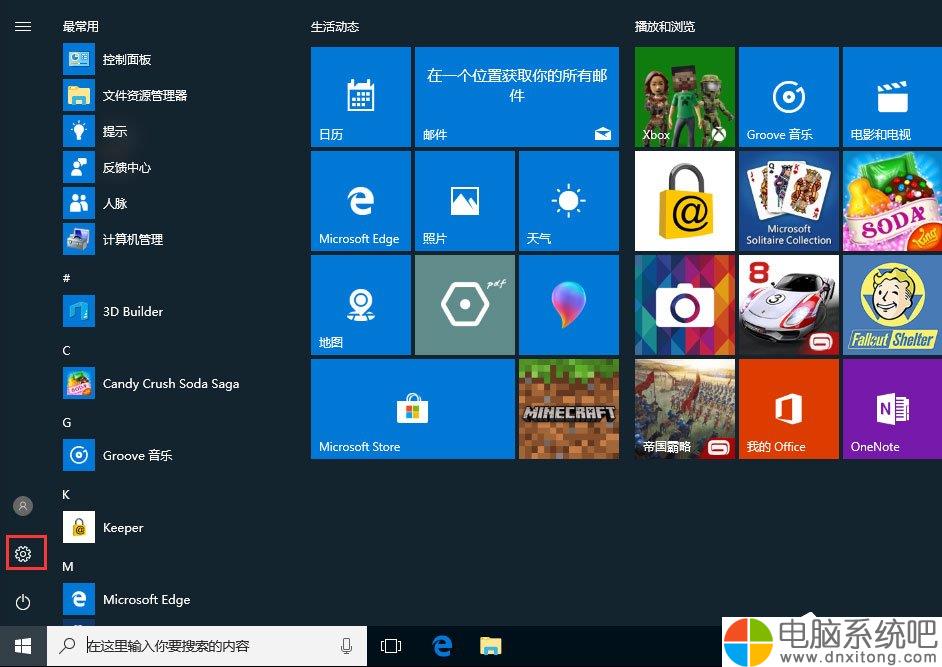Open the 我的 Office tile
Image resolution: width=942 pixels, height=667 pixels.
coord(789,409)
